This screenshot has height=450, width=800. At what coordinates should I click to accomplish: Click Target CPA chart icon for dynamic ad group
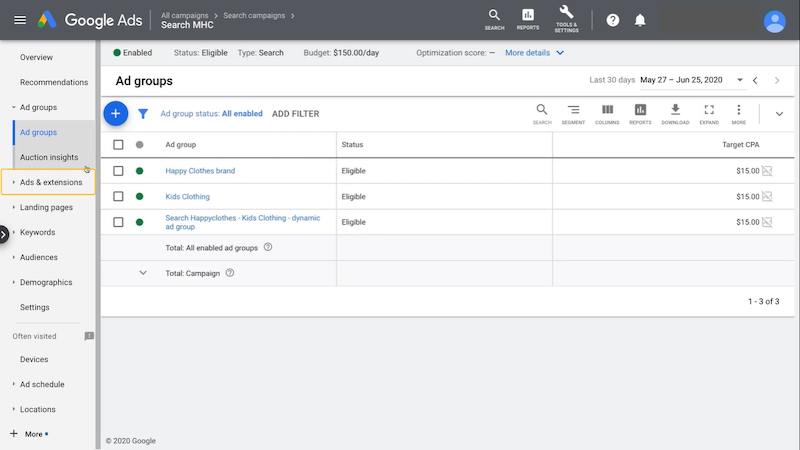[767, 222]
